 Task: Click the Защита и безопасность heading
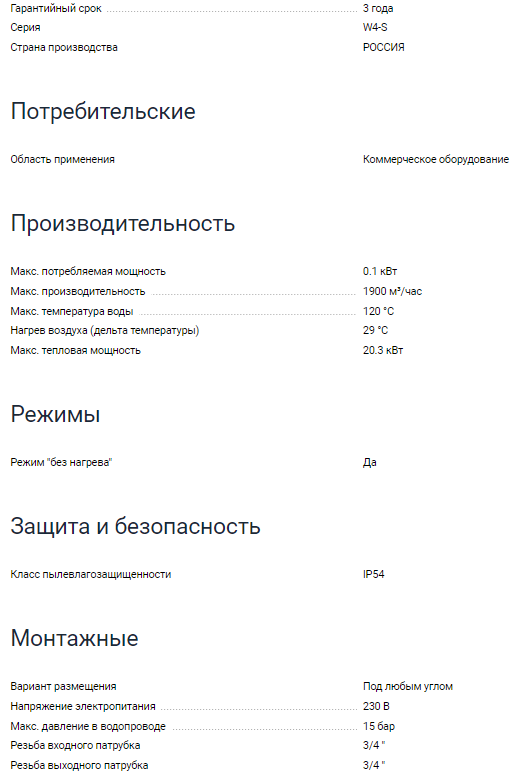pyautogui.click(x=135, y=526)
